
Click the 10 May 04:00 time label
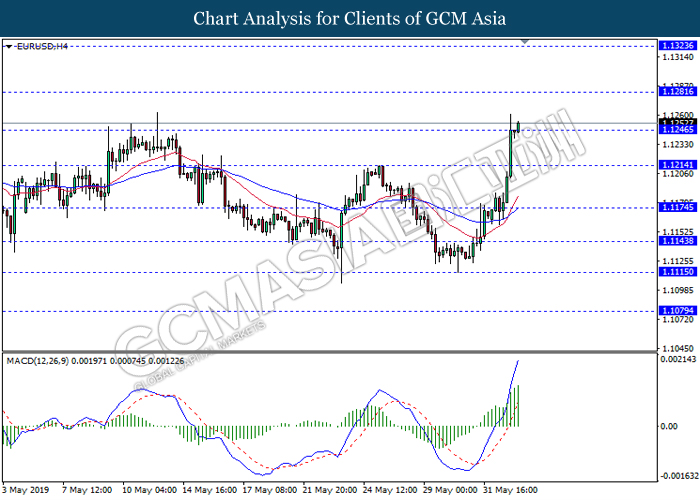(150, 490)
